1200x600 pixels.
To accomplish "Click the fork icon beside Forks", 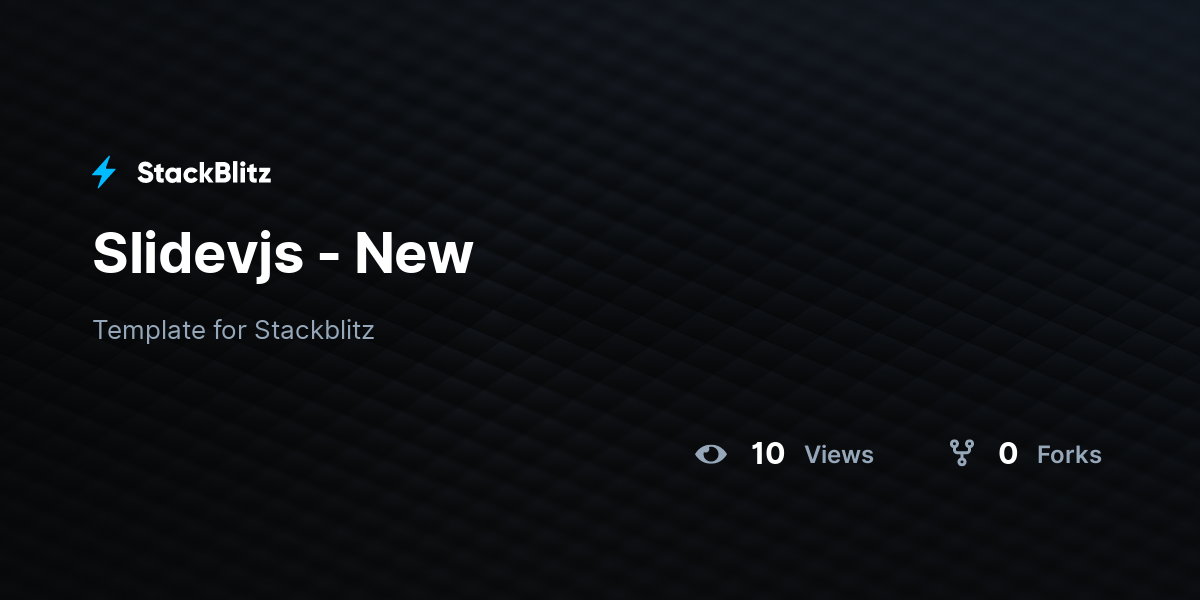I will coord(962,453).
